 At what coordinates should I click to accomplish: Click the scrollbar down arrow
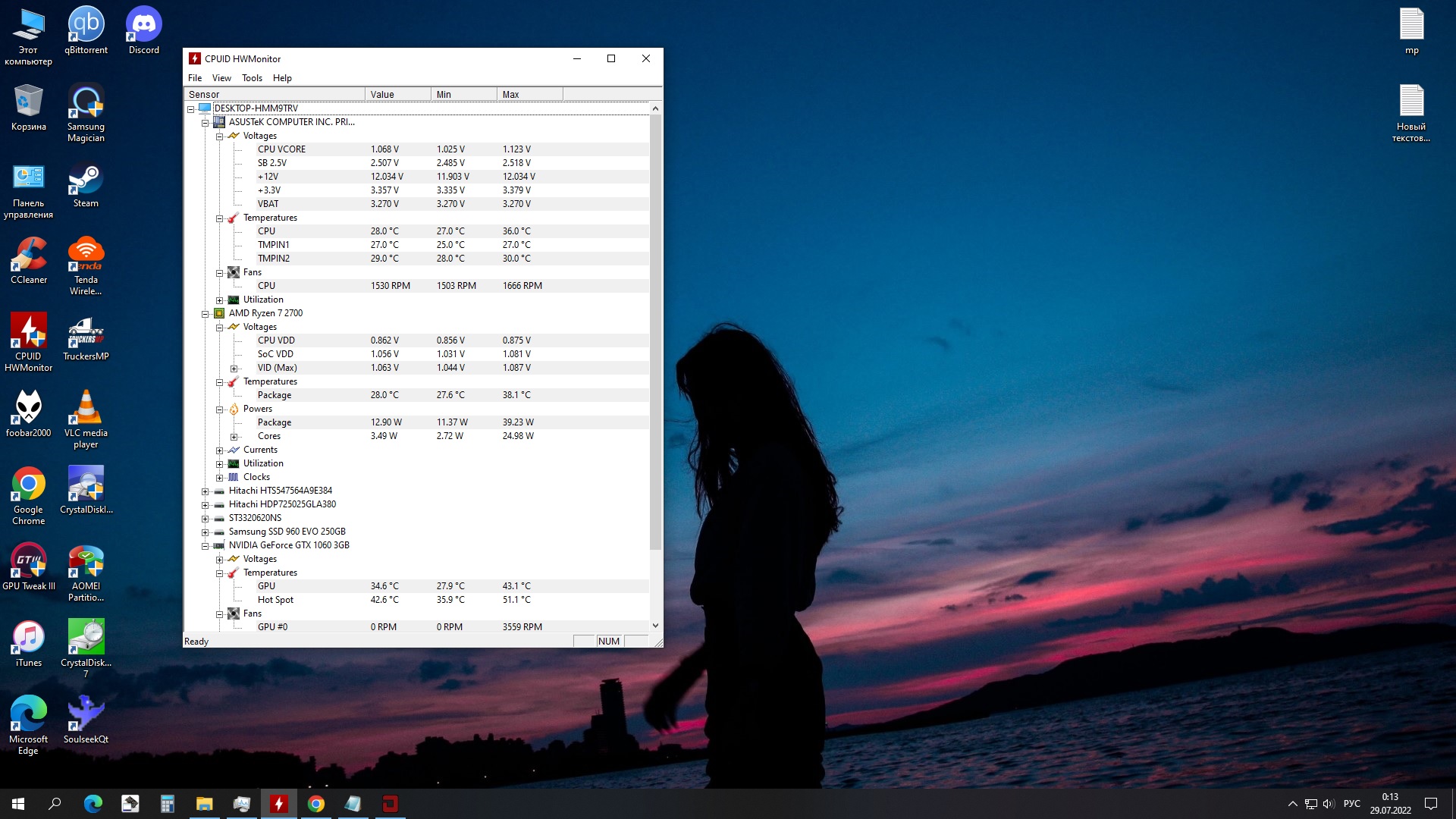[655, 626]
